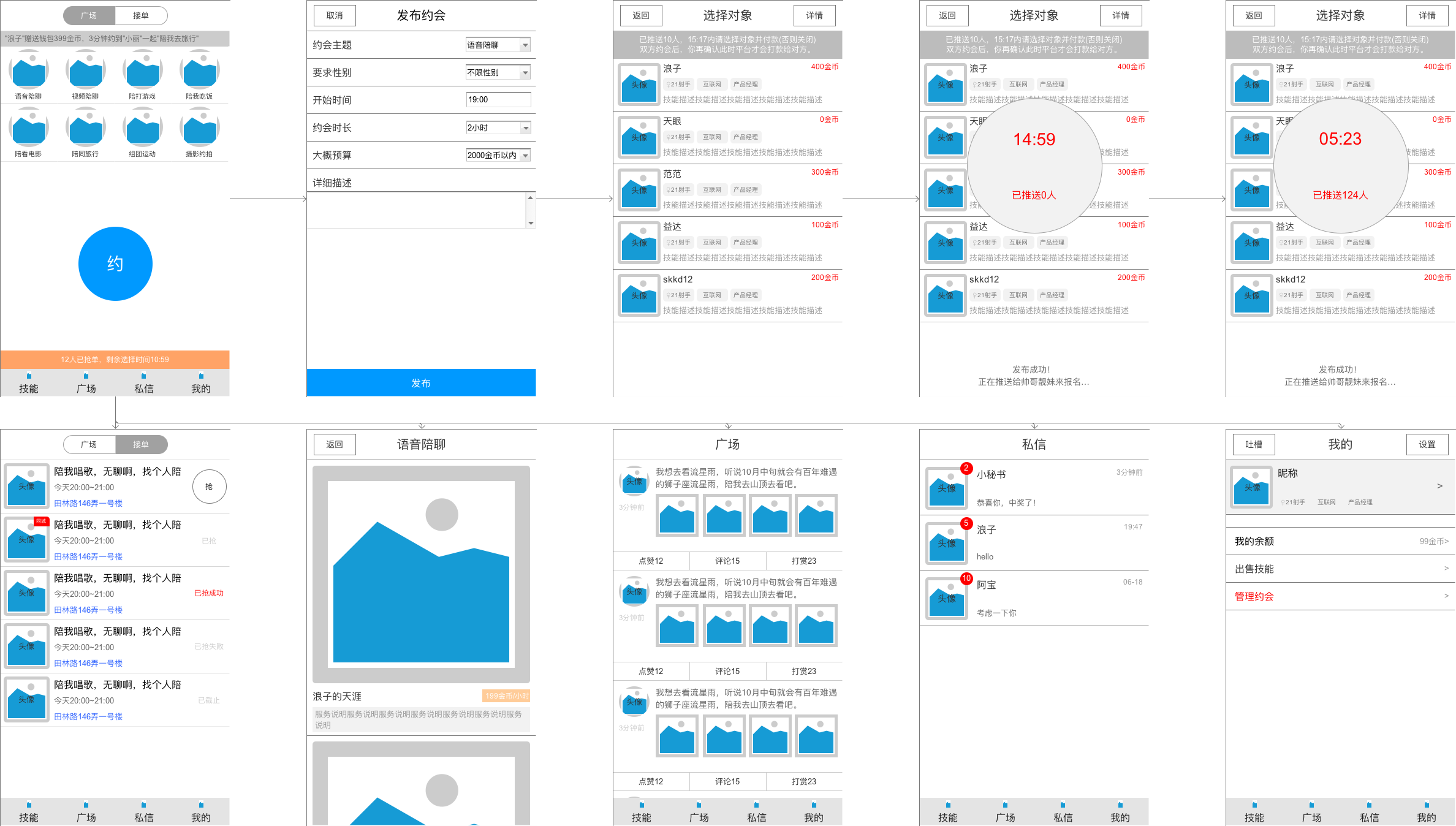Click the 抢 circle button on first order
Screen dimensions: 1456x826
pos(209,487)
